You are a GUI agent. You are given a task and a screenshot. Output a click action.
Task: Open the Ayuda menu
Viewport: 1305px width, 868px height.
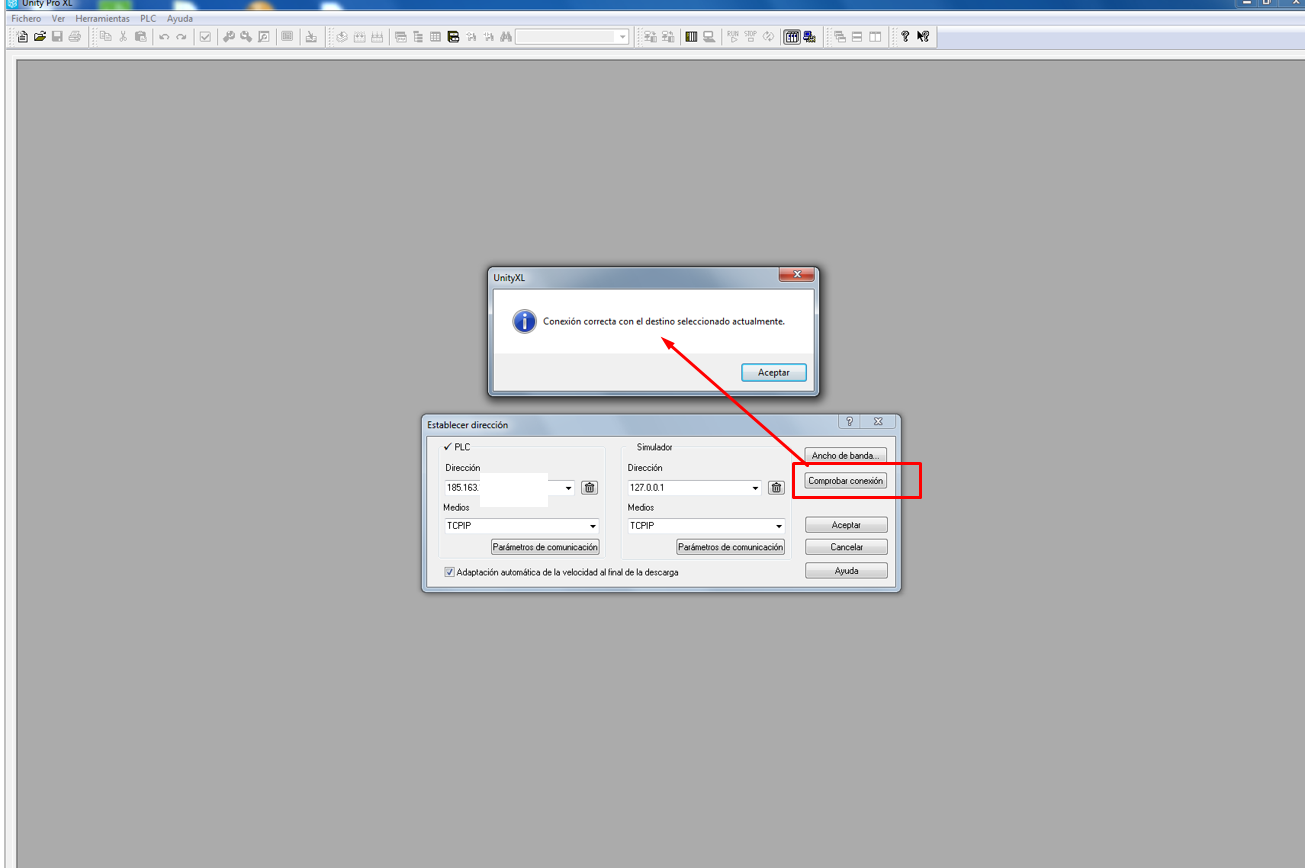[x=180, y=18]
